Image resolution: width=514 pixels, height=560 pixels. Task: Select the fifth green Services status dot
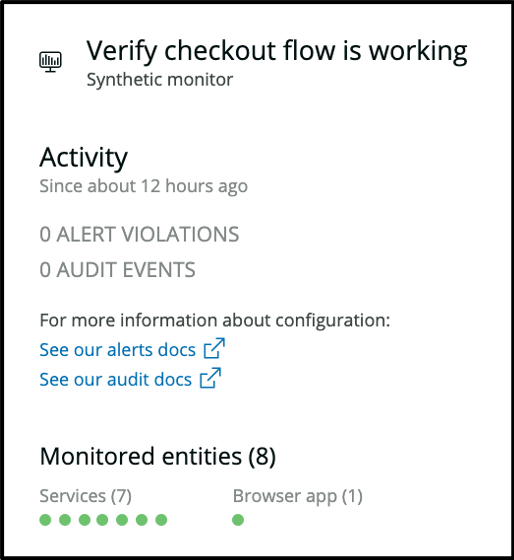[x=122, y=520]
